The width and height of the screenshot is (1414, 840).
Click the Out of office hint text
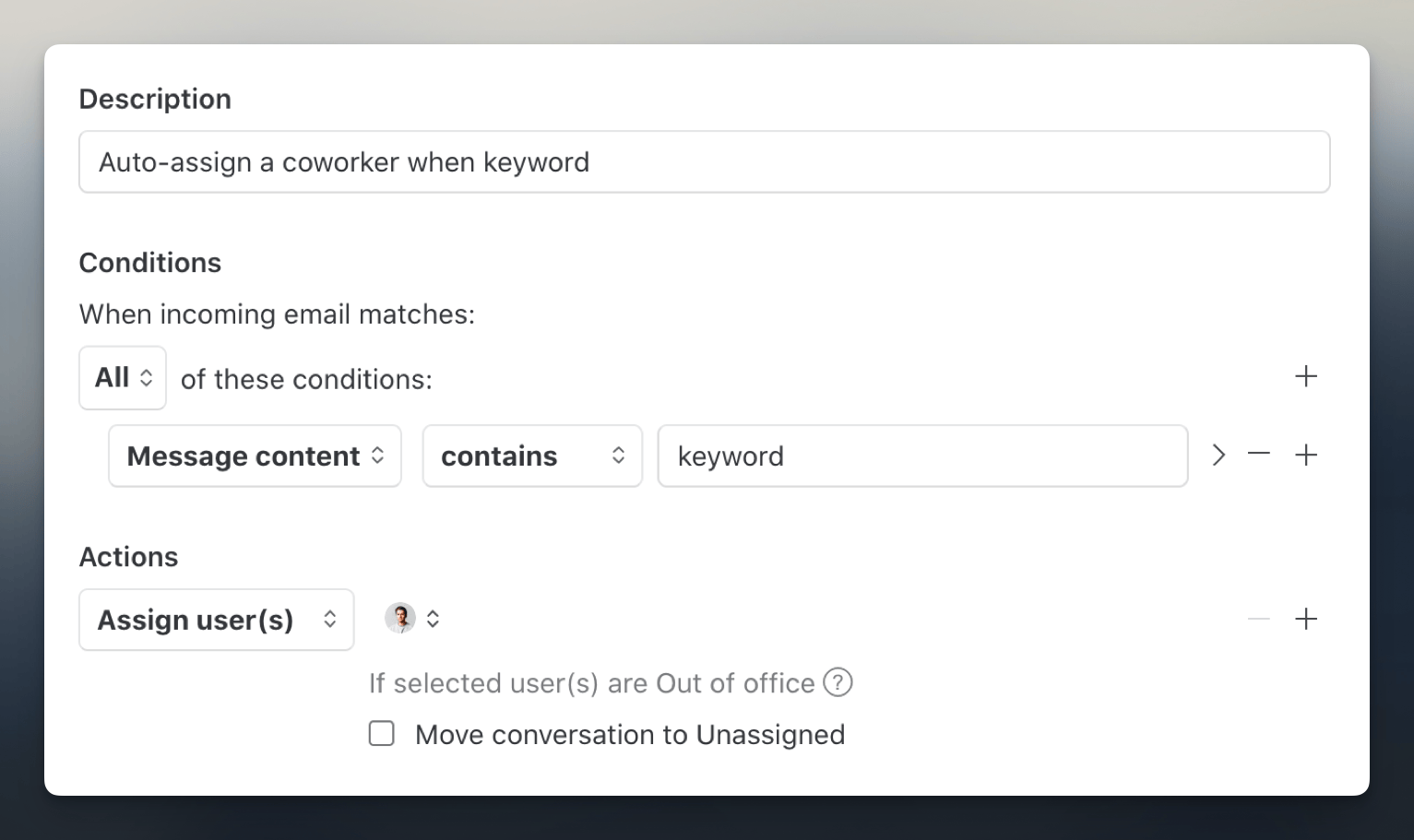coord(591,683)
